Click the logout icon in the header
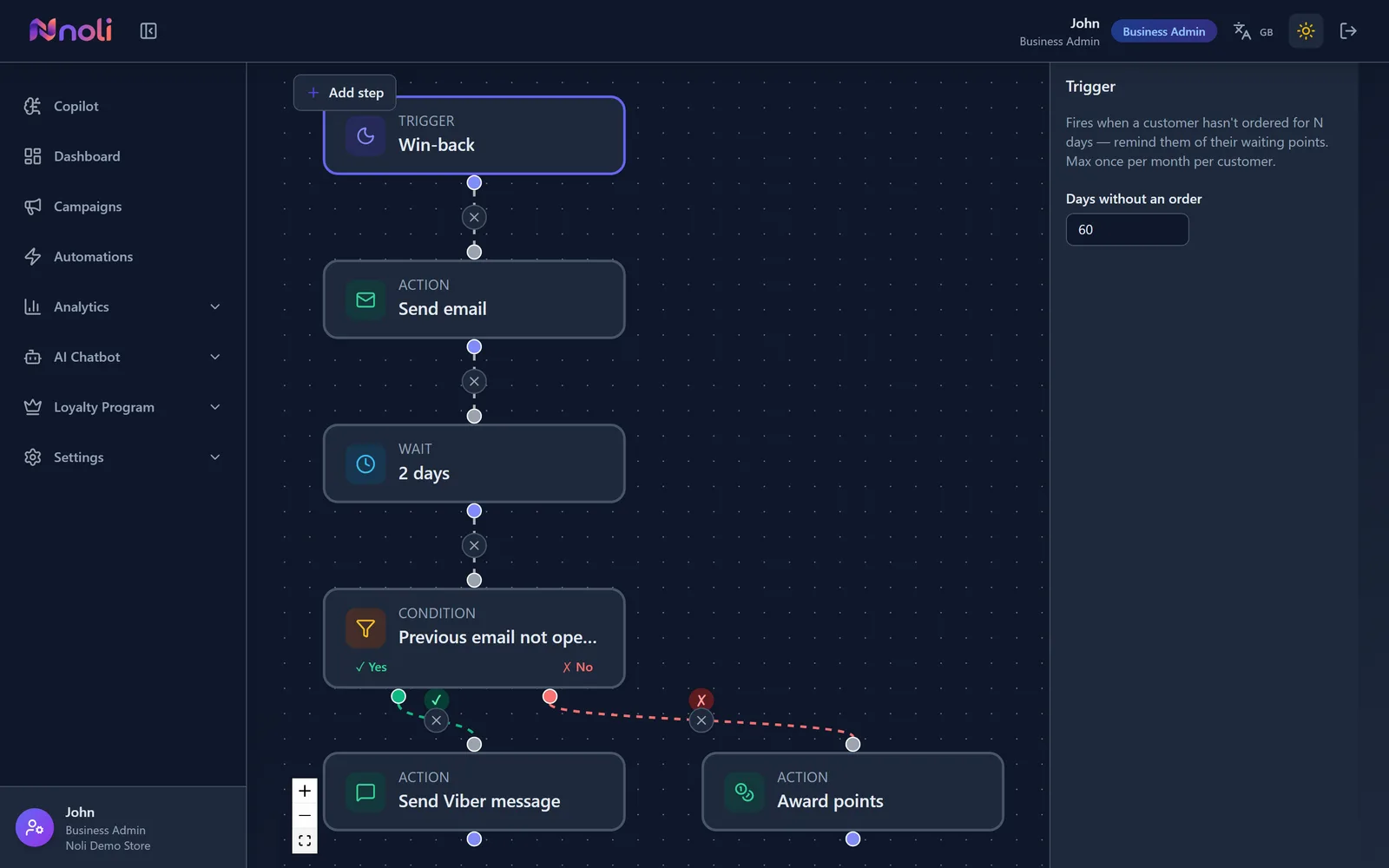The height and width of the screenshot is (868, 1389). [1348, 31]
